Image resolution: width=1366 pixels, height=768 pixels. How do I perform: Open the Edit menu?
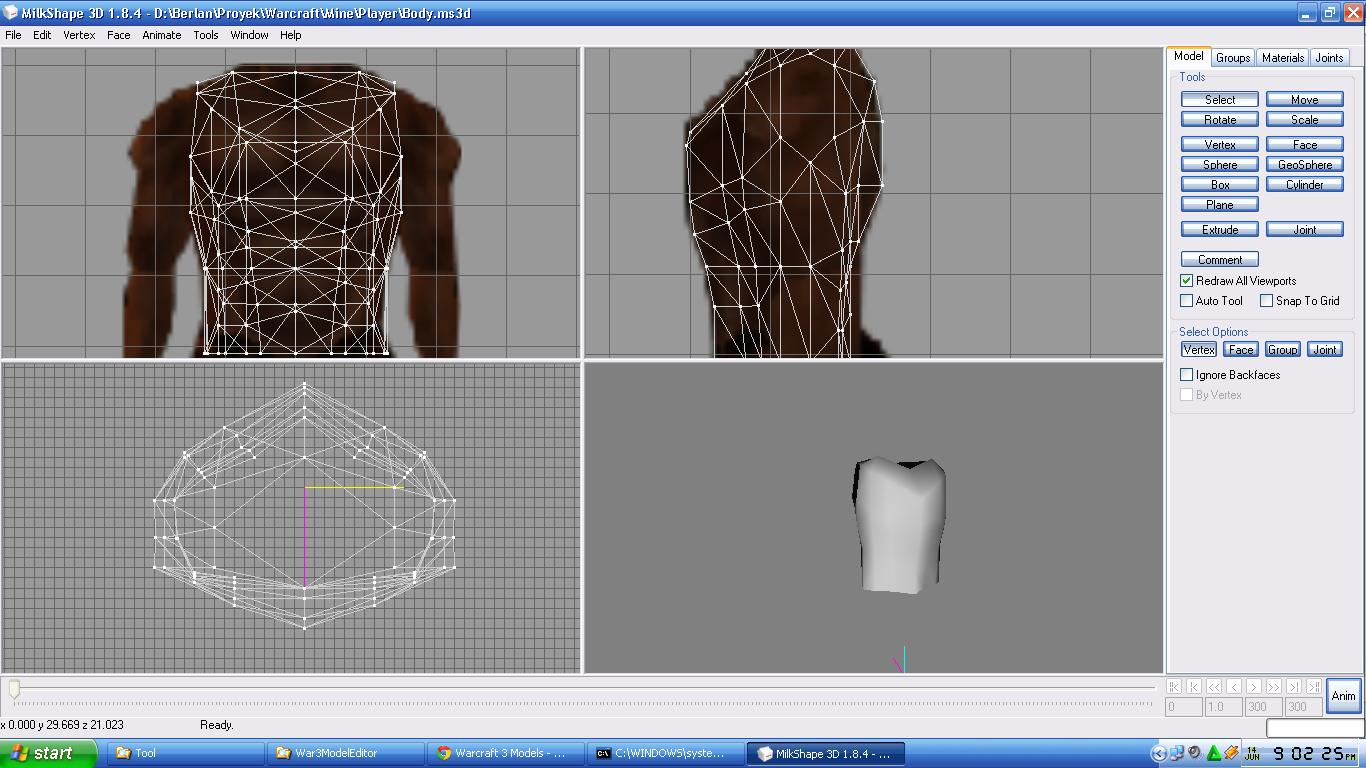[42, 35]
